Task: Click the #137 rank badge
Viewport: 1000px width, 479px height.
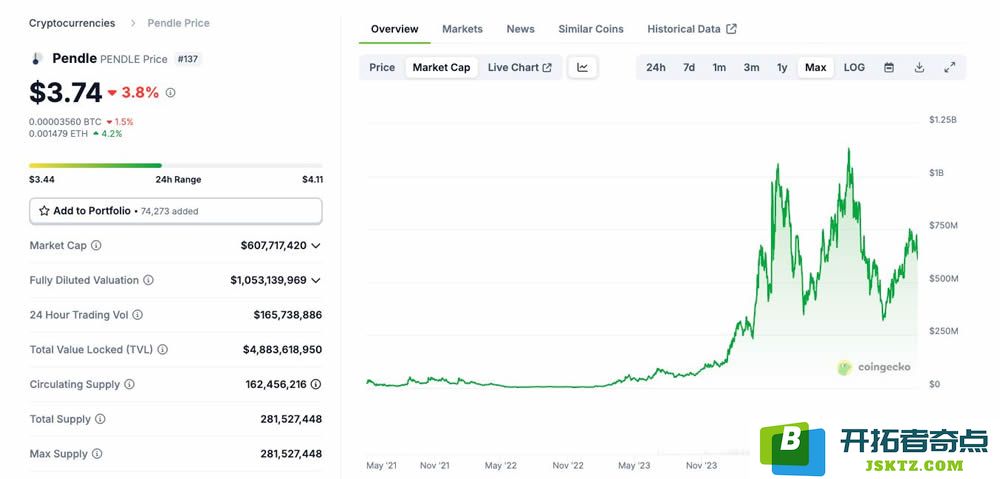Action: click(188, 59)
